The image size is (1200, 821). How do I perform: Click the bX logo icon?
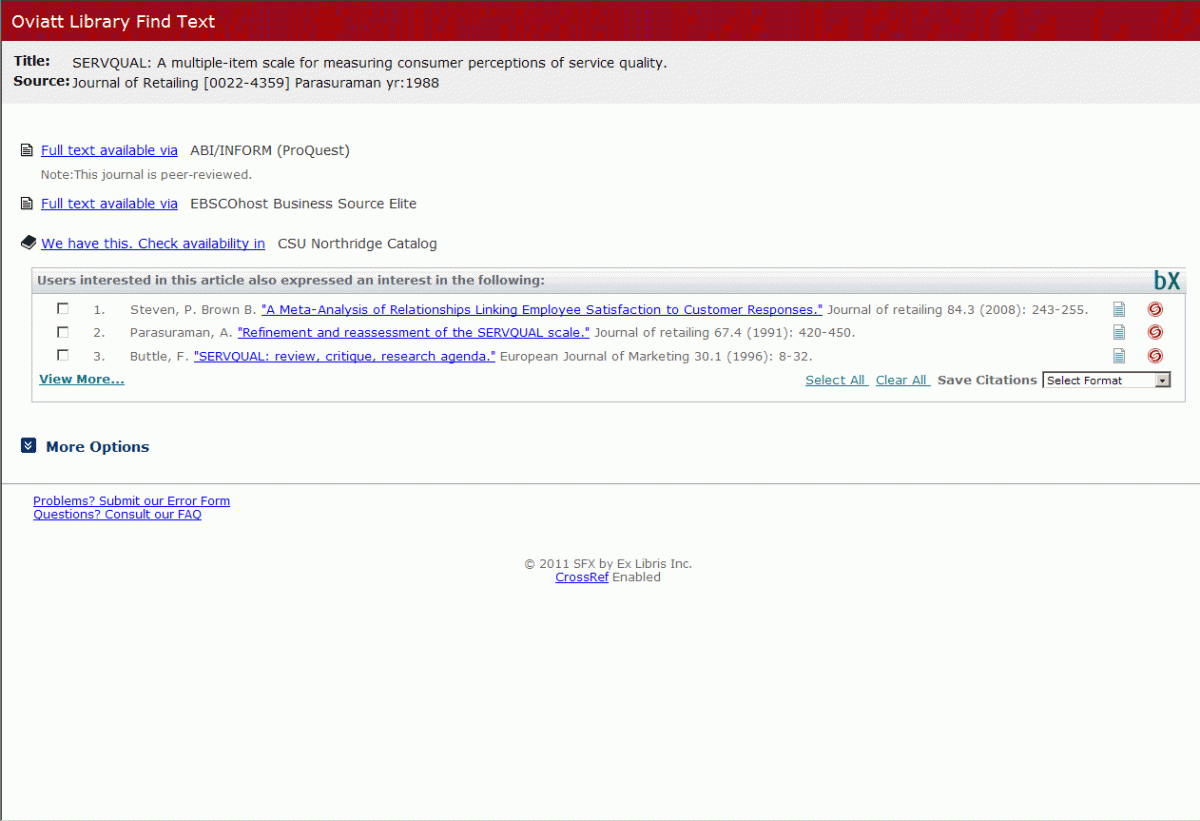pos(1166,281)
